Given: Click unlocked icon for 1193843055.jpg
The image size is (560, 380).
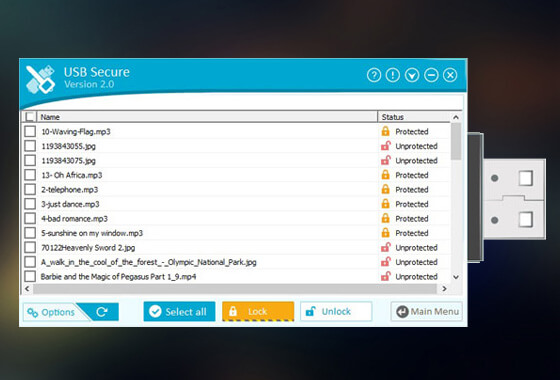Looking at the screenshot, I should pyautogui.click(x=385, y=146).
